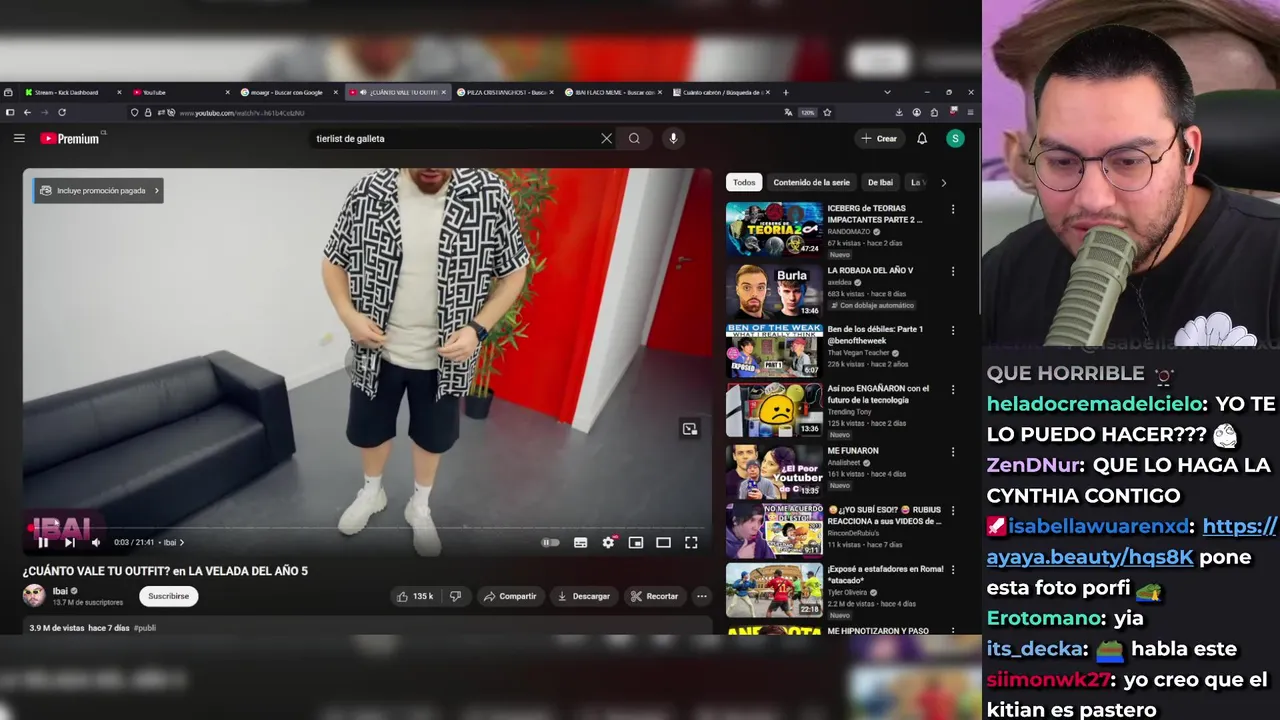Open the ayaya.beauty link in chat
This screenshot has width=1280, height=720.
point(1132,542)
